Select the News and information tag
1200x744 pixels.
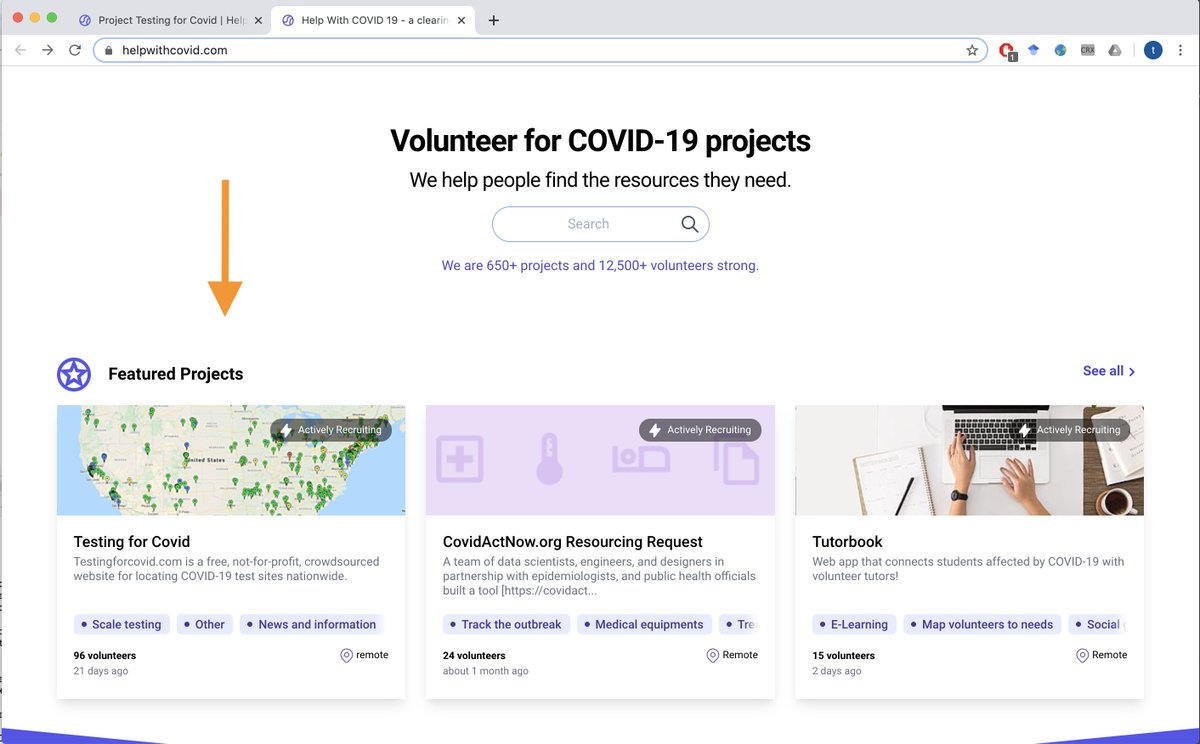point(312,624)
